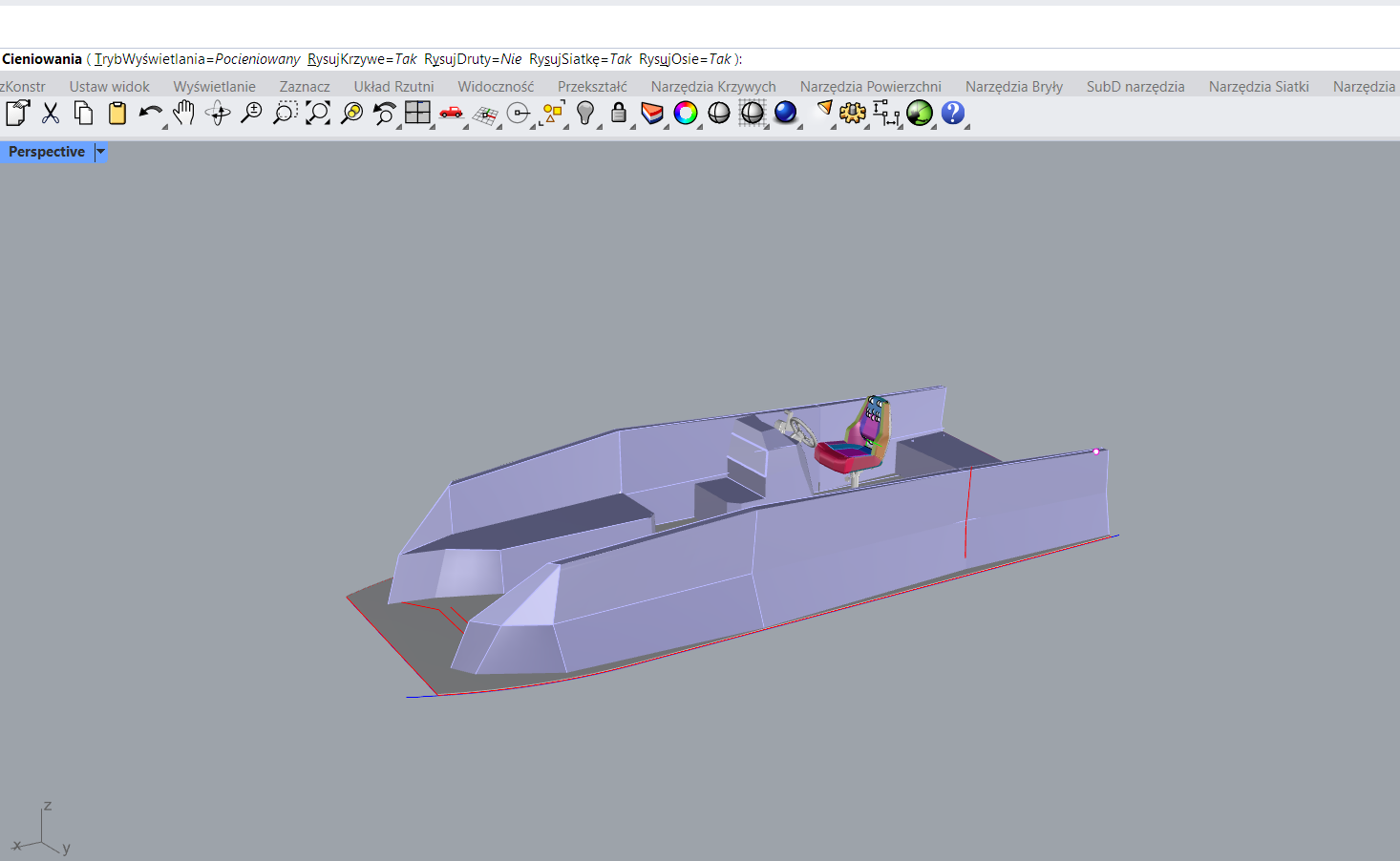This screenshot has height=861, width=1400.
Task: Select the Pan hand tool
Action: click(x=183, y=114)
